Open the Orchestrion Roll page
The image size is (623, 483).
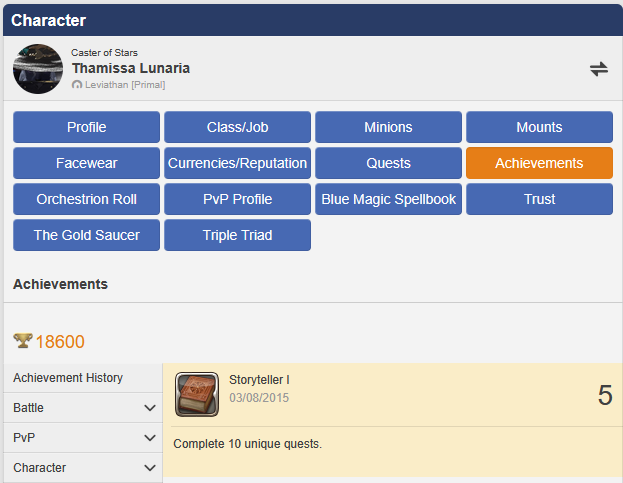(87, 199)
